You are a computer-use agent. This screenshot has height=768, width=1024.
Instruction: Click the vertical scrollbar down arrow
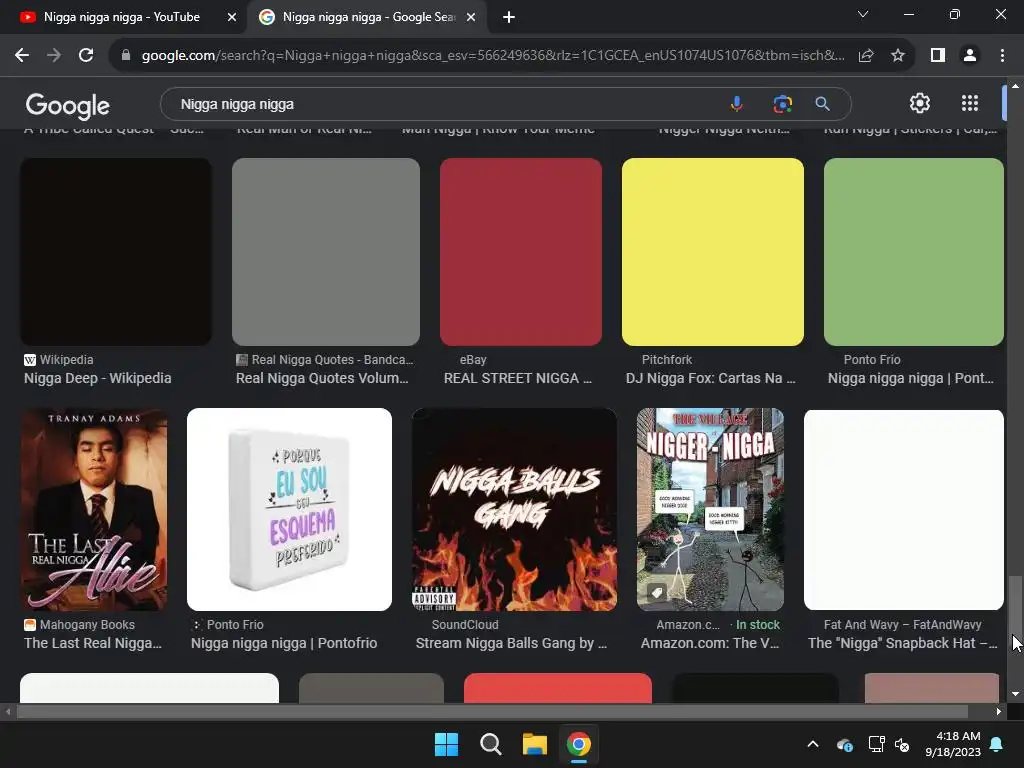coord(1015,694)
